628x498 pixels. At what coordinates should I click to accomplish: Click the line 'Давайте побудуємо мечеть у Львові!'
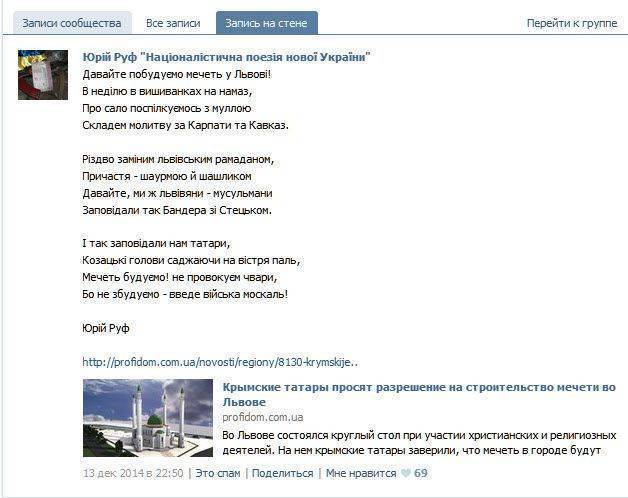[x=177, y=75]
